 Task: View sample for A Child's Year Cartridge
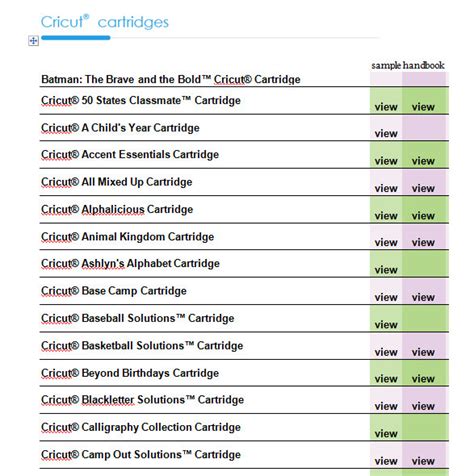pyautogui.click(x=386, y=134)
